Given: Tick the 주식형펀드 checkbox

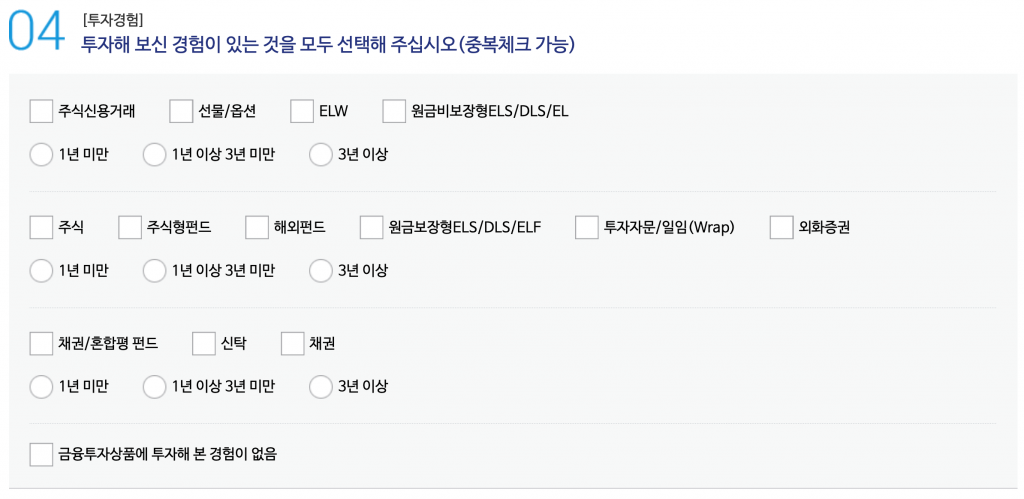Looking at the screenshot, I should pos(130,228).
